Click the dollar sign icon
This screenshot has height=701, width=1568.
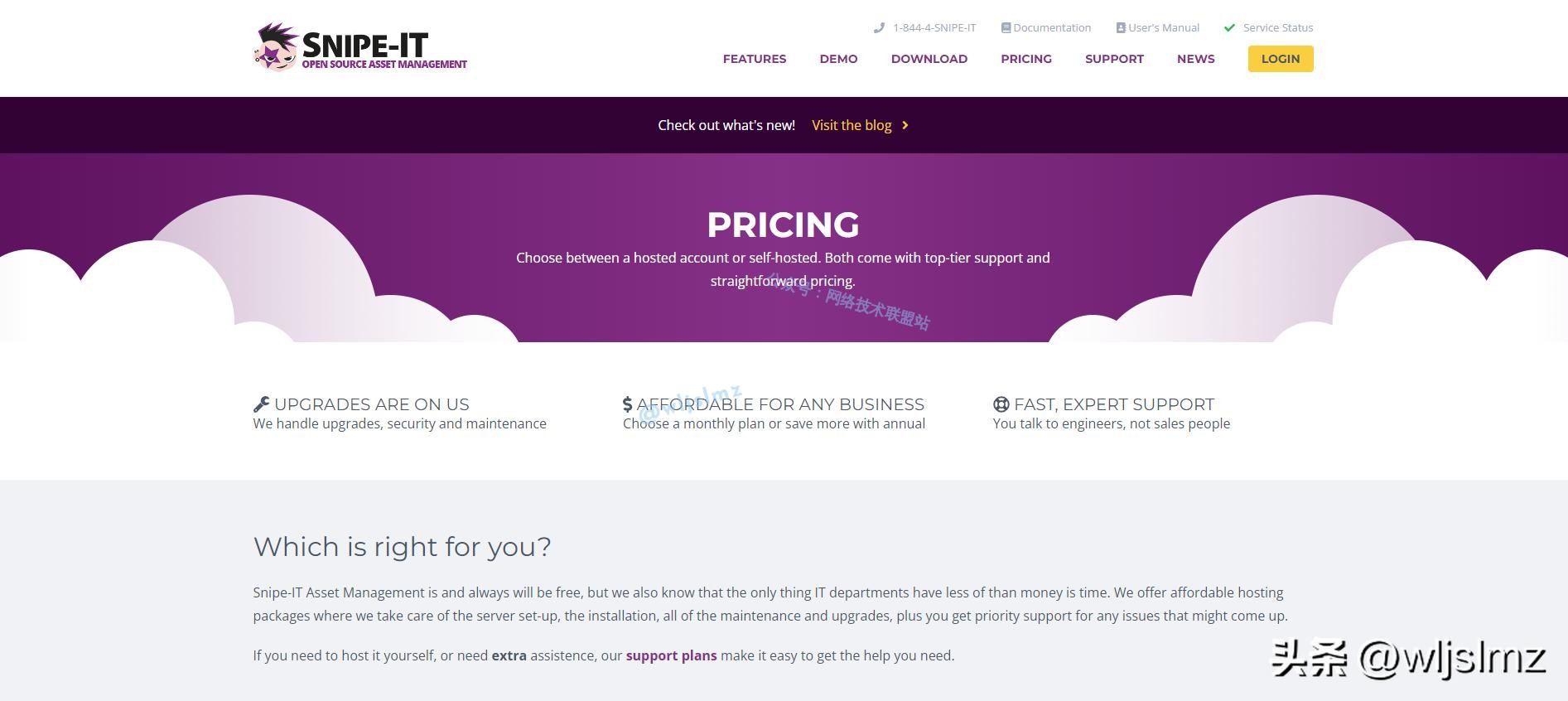(628, 404)
